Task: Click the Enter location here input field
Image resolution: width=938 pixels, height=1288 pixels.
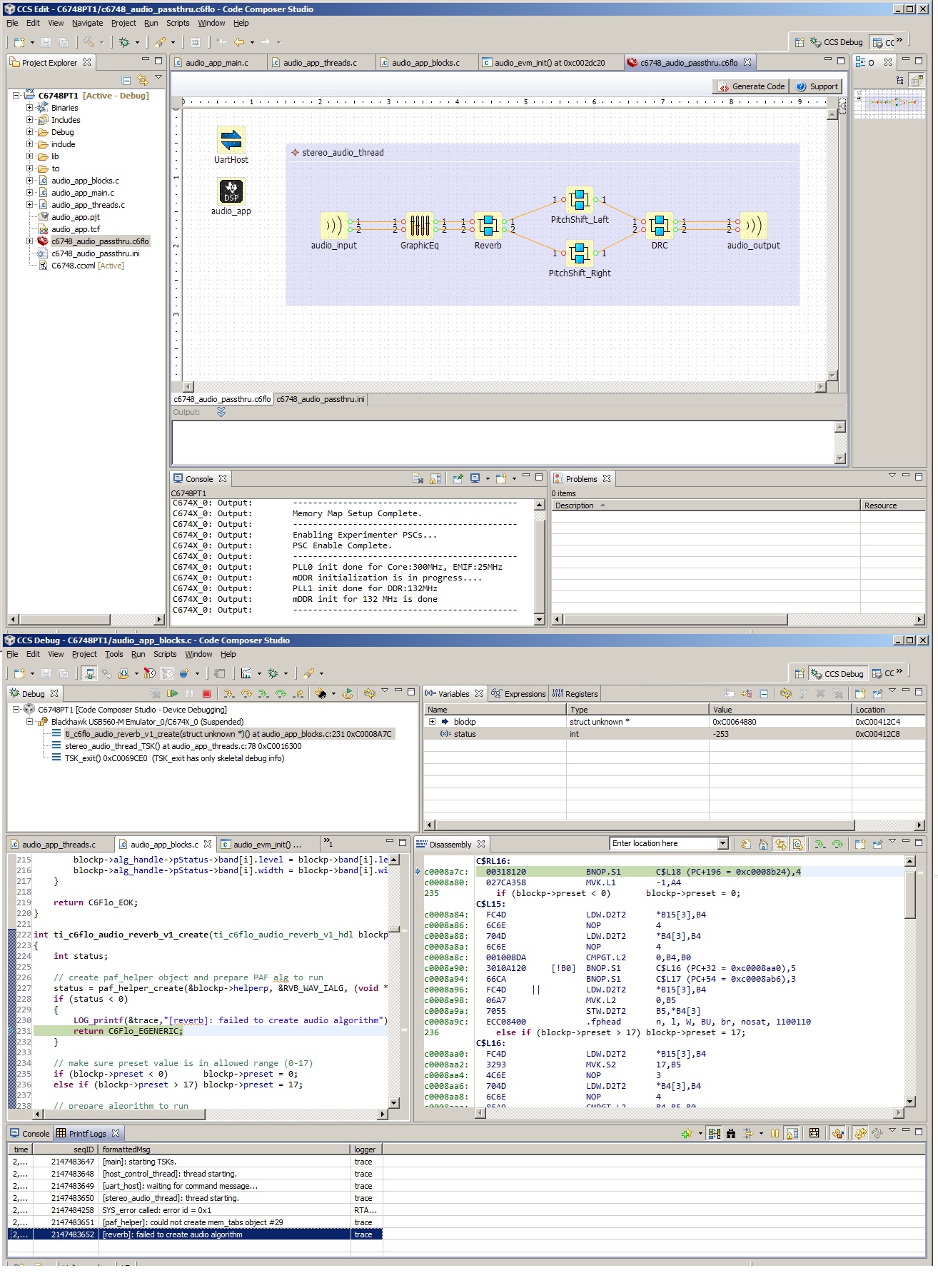Action: (664, 844)
